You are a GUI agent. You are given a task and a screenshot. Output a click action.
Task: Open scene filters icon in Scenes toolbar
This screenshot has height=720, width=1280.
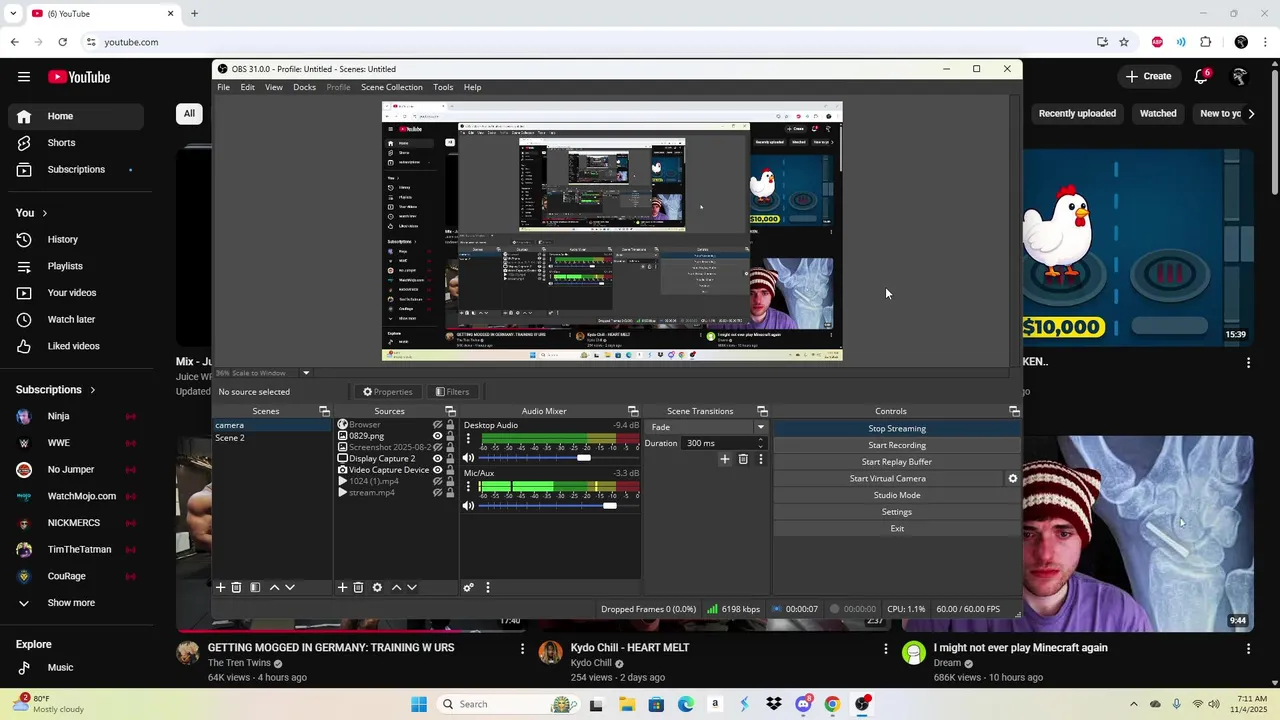pos(255,587)
